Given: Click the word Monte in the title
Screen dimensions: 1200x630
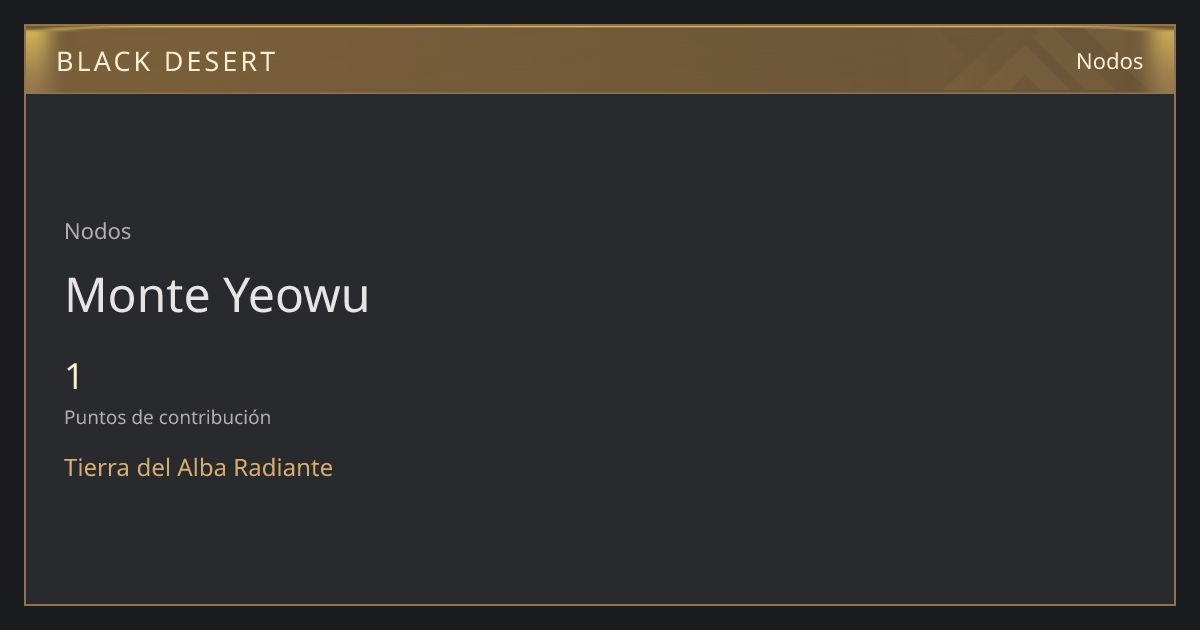Looking at the screenshot, I should point(138,296).
